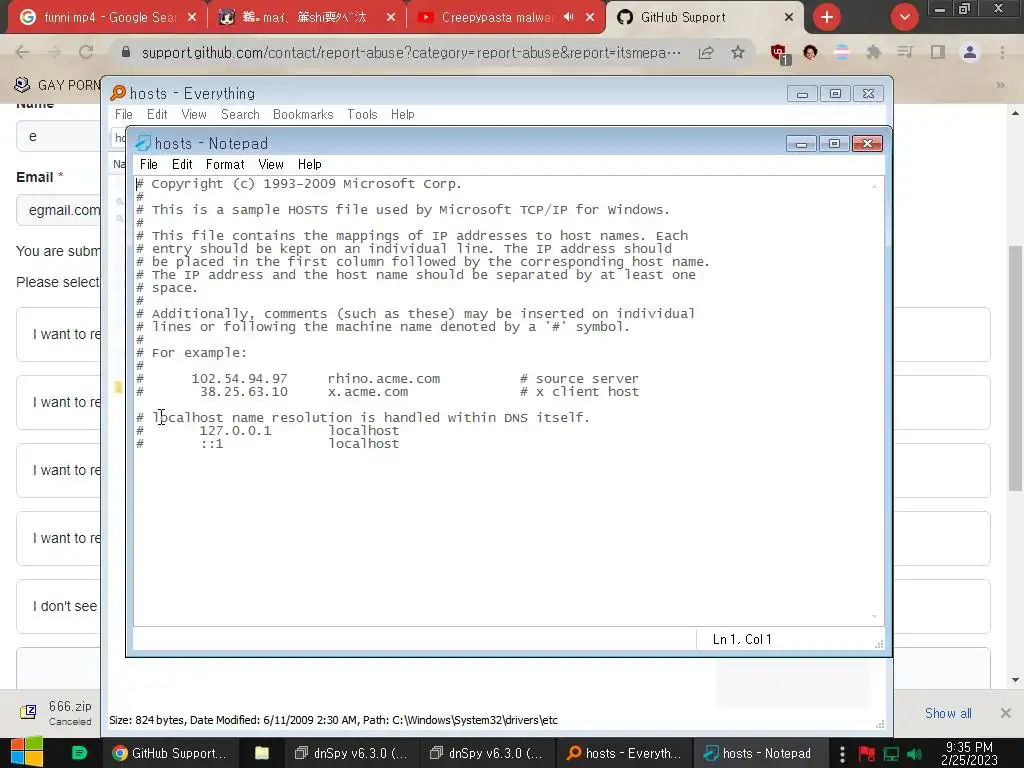Open the green app icon on taskbar
Image resolution: width=1024 pixels, height=768 pixels.
pyautogui.click(x=79, y=753)
